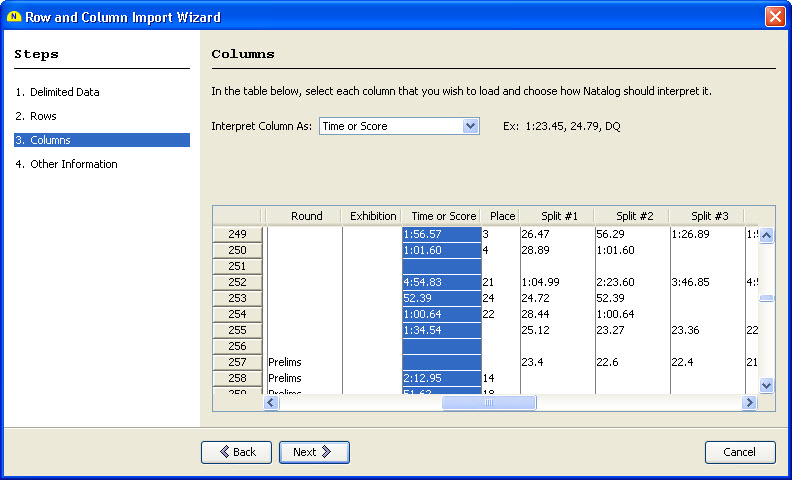The height and width of the screenshot is (480, 792).
Task: Click the Natalog app icon in title bar
Action: coord(14,17)
